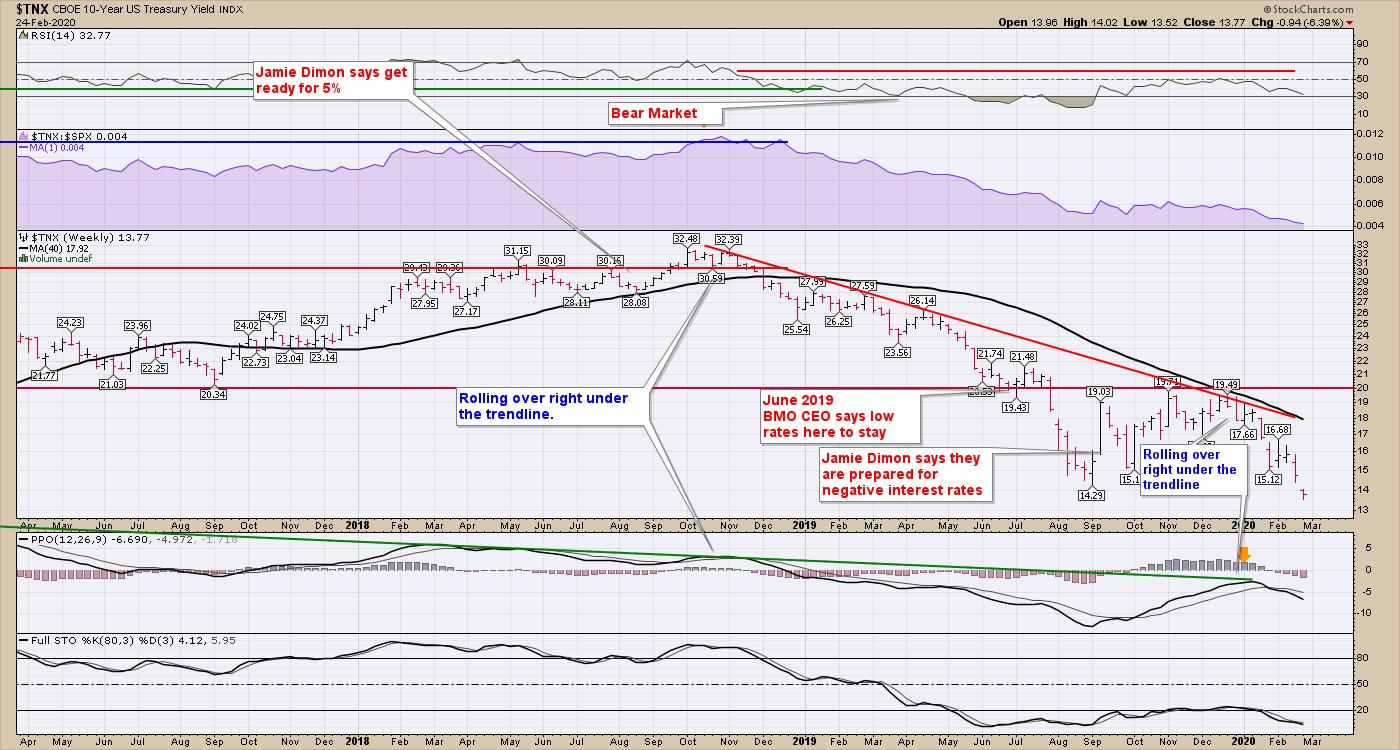
Task: Click the $TNX:$SPX area chart icon
Action: click(x=24, y=136)
